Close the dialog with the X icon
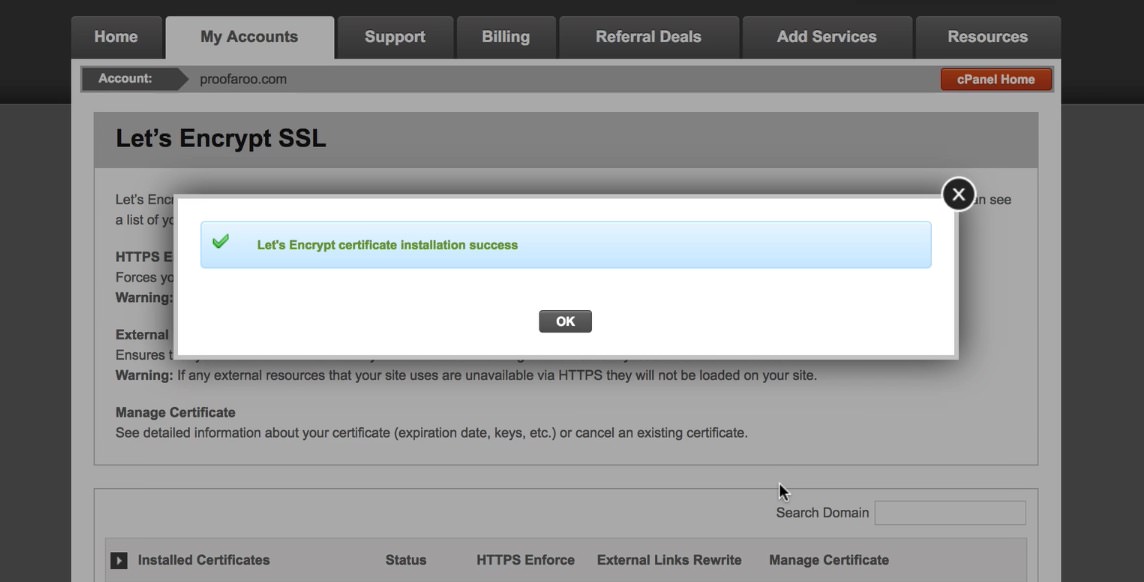The width and height of the screenshot is (1144, 582). click(959, 194)
